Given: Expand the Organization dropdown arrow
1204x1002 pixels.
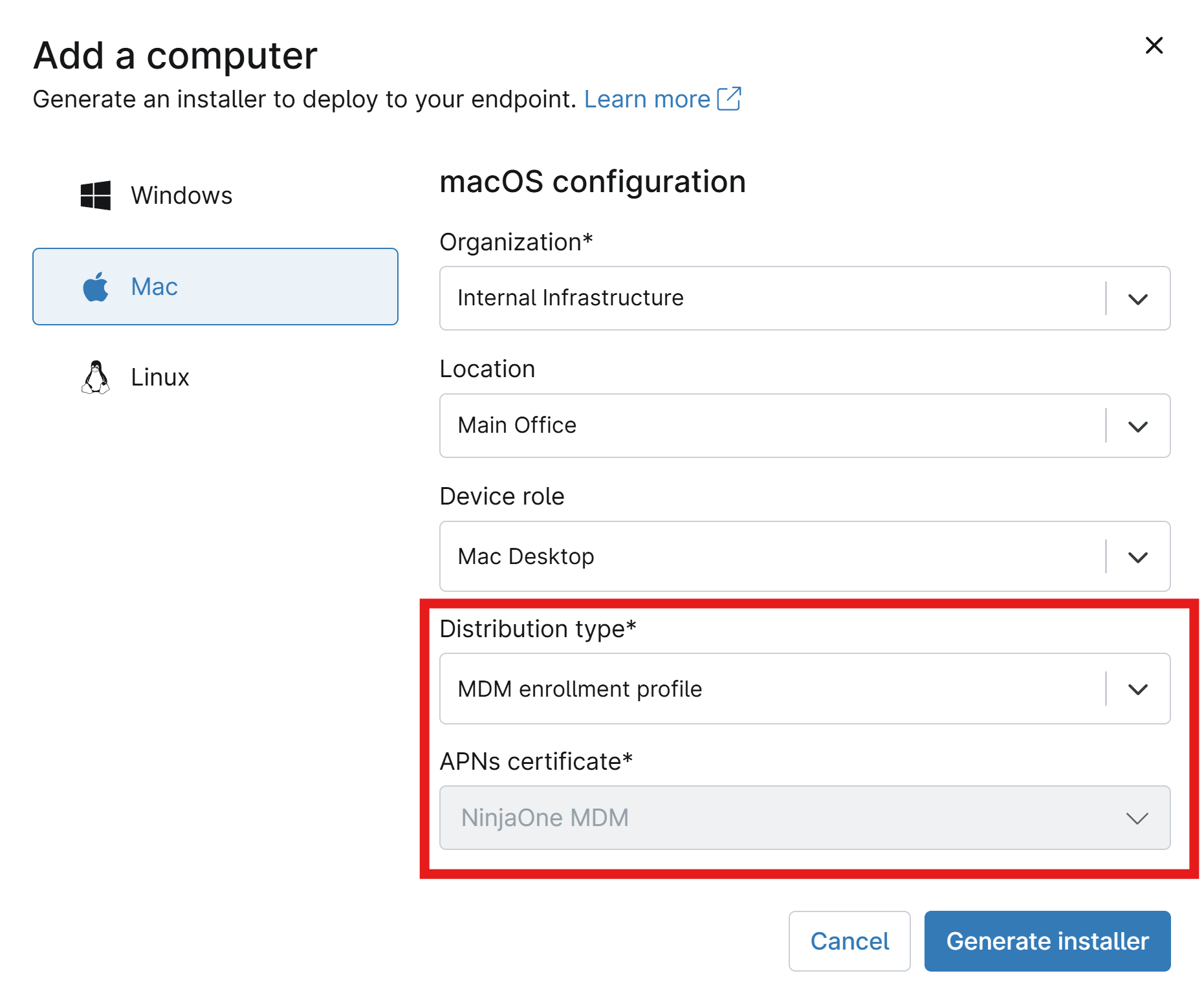Looking at the screenshot, I should point(1138,299).
